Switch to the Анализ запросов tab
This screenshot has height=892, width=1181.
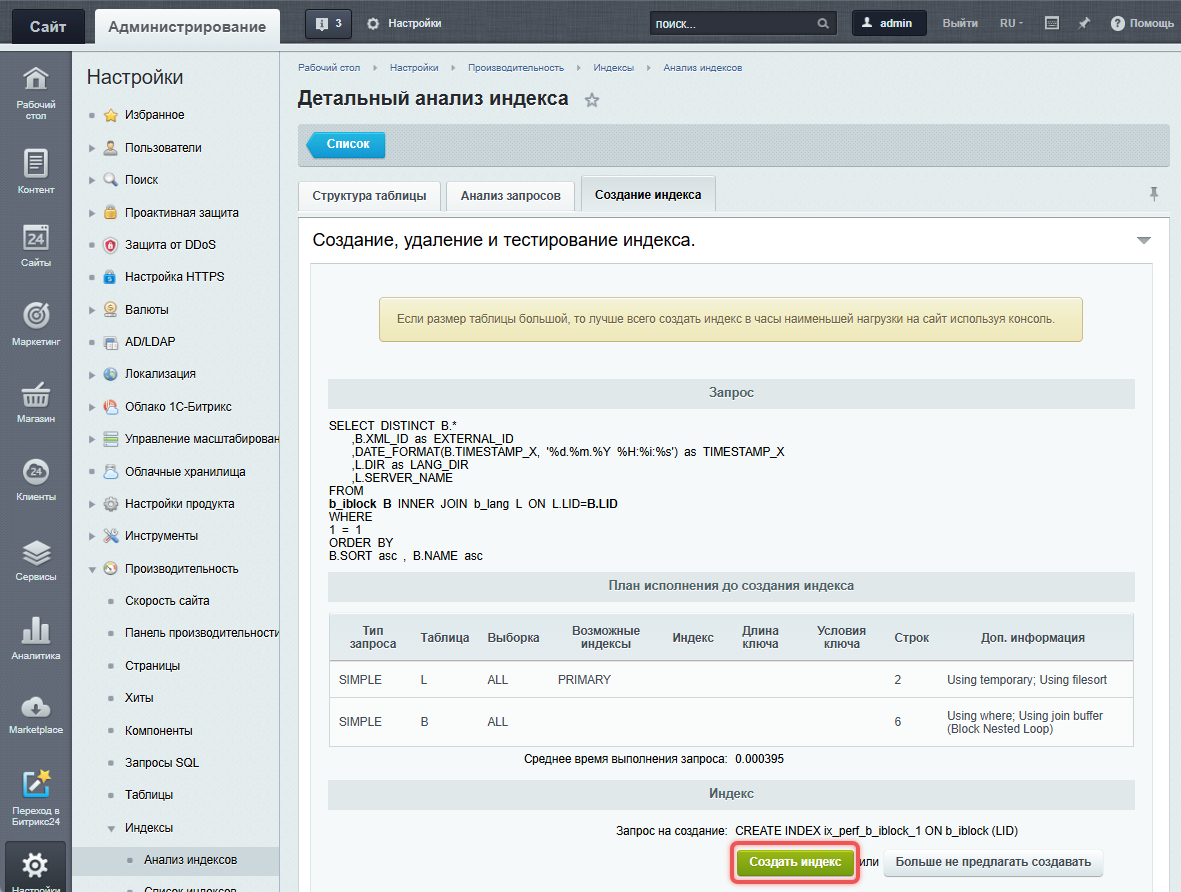click(x=510, y=196)
